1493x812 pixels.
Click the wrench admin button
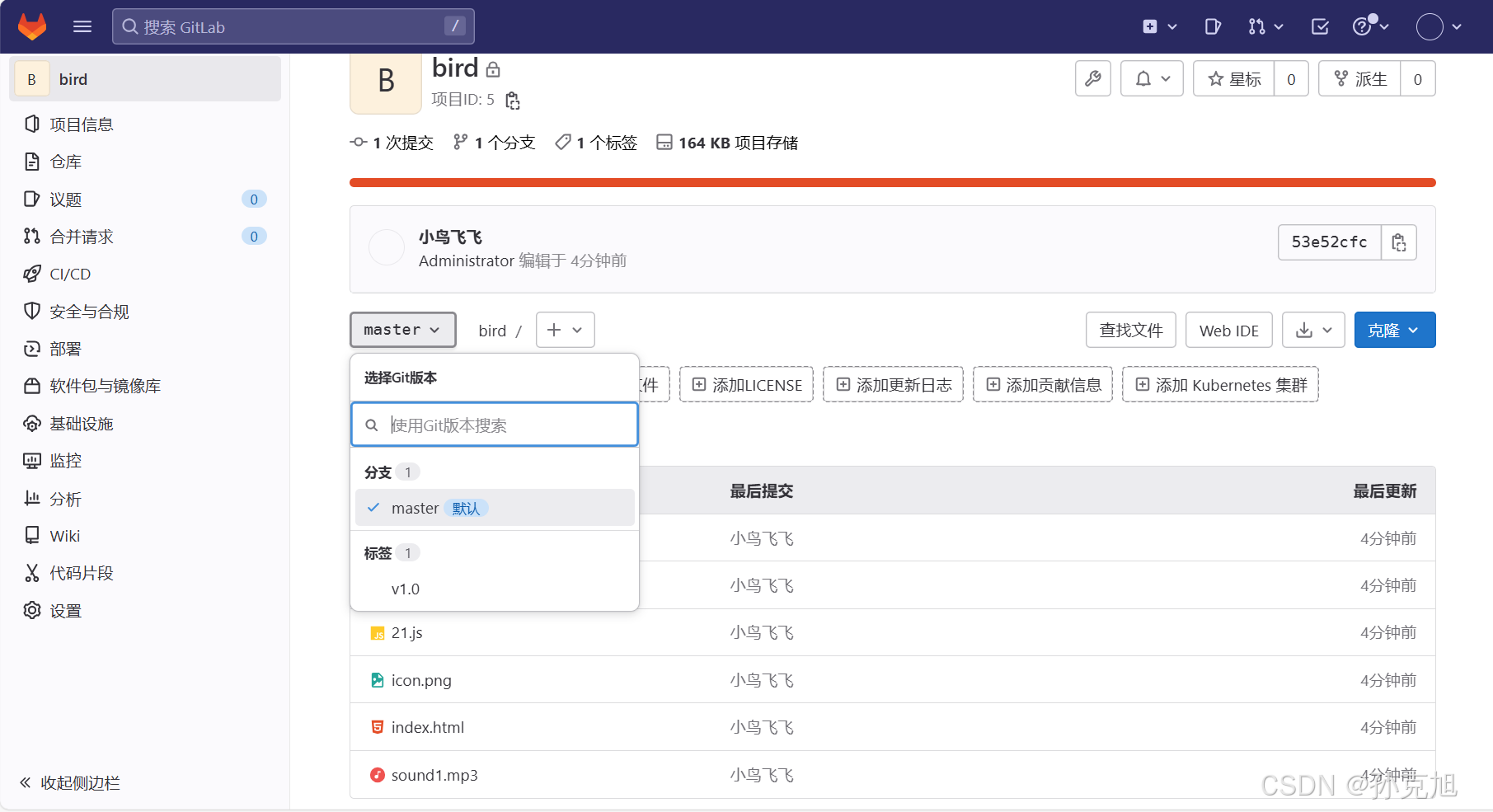tap(1093, 79)
